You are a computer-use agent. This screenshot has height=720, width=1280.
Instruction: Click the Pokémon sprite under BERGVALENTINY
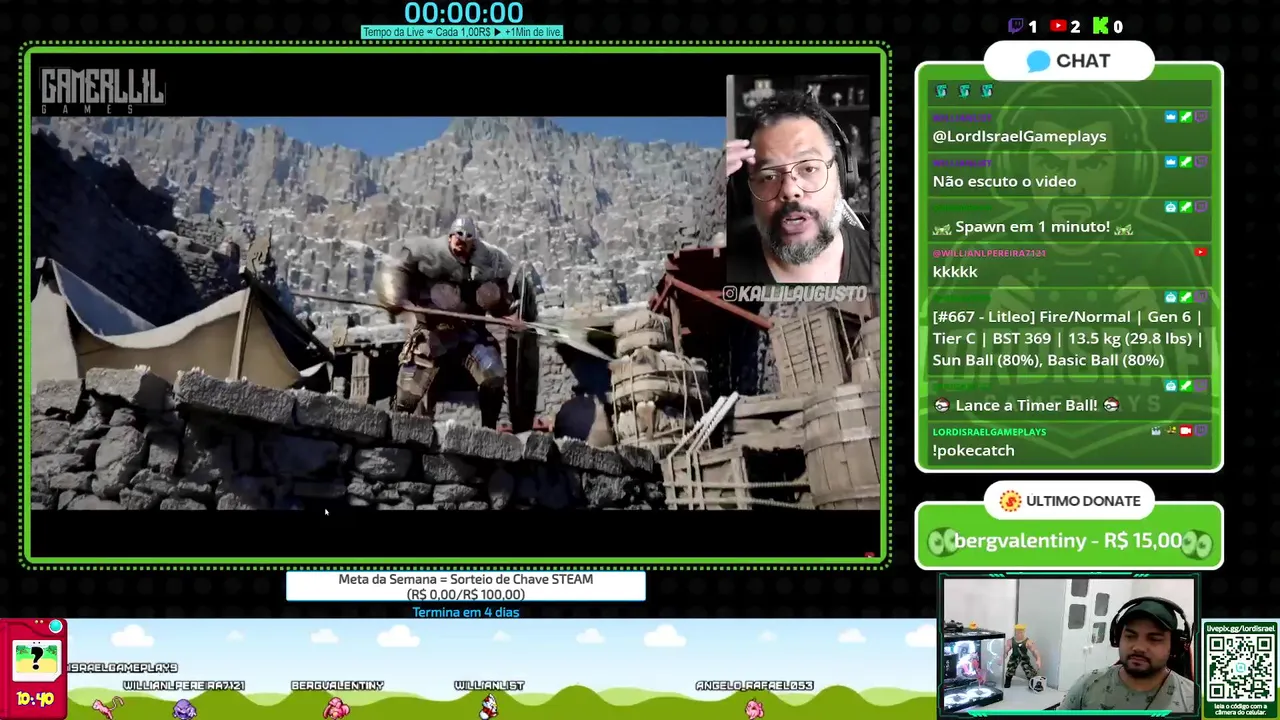[x=337, y=708]
